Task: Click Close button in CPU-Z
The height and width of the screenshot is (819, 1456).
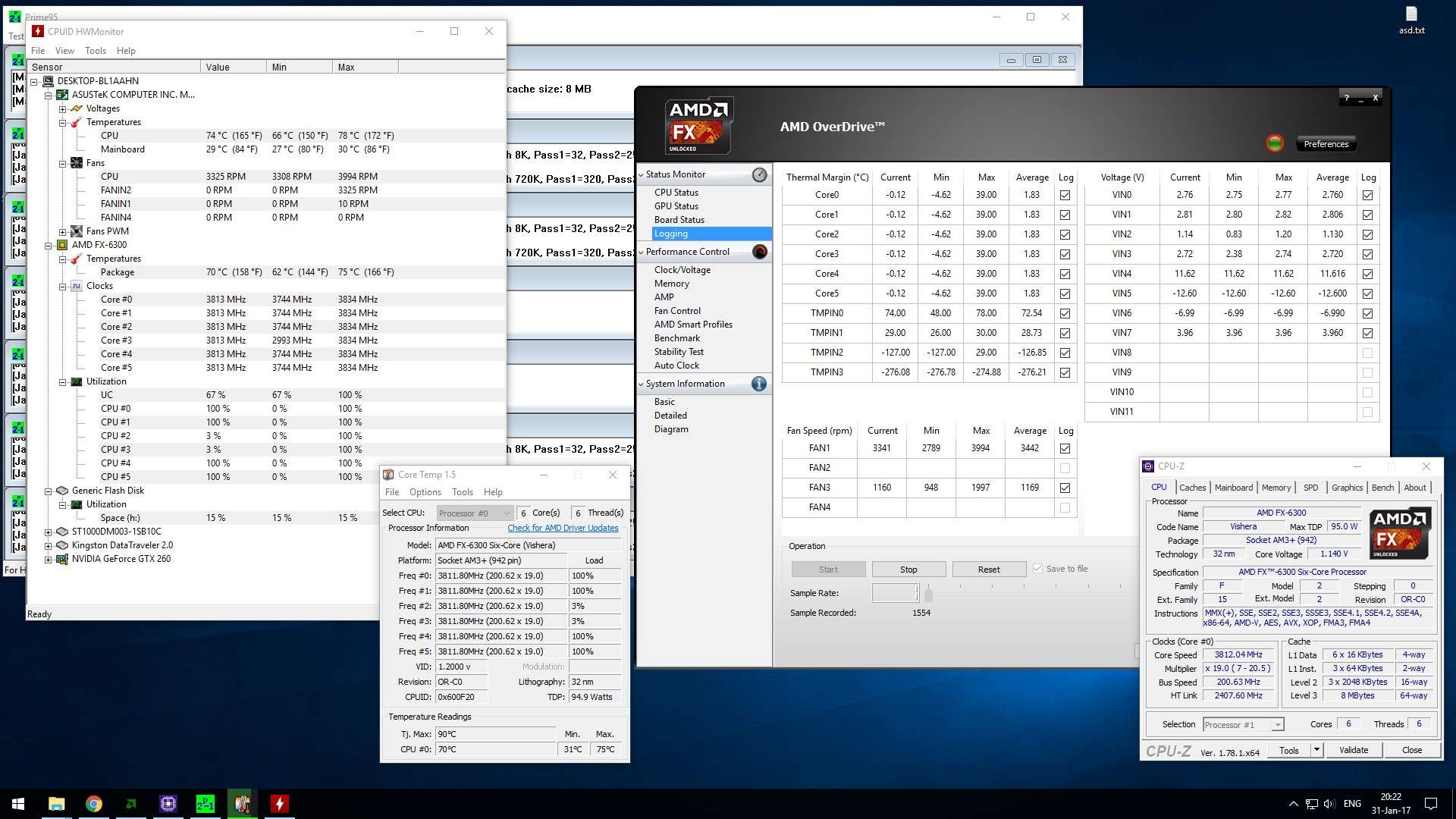Action: pyautogui.click(x=1412, y=750)
